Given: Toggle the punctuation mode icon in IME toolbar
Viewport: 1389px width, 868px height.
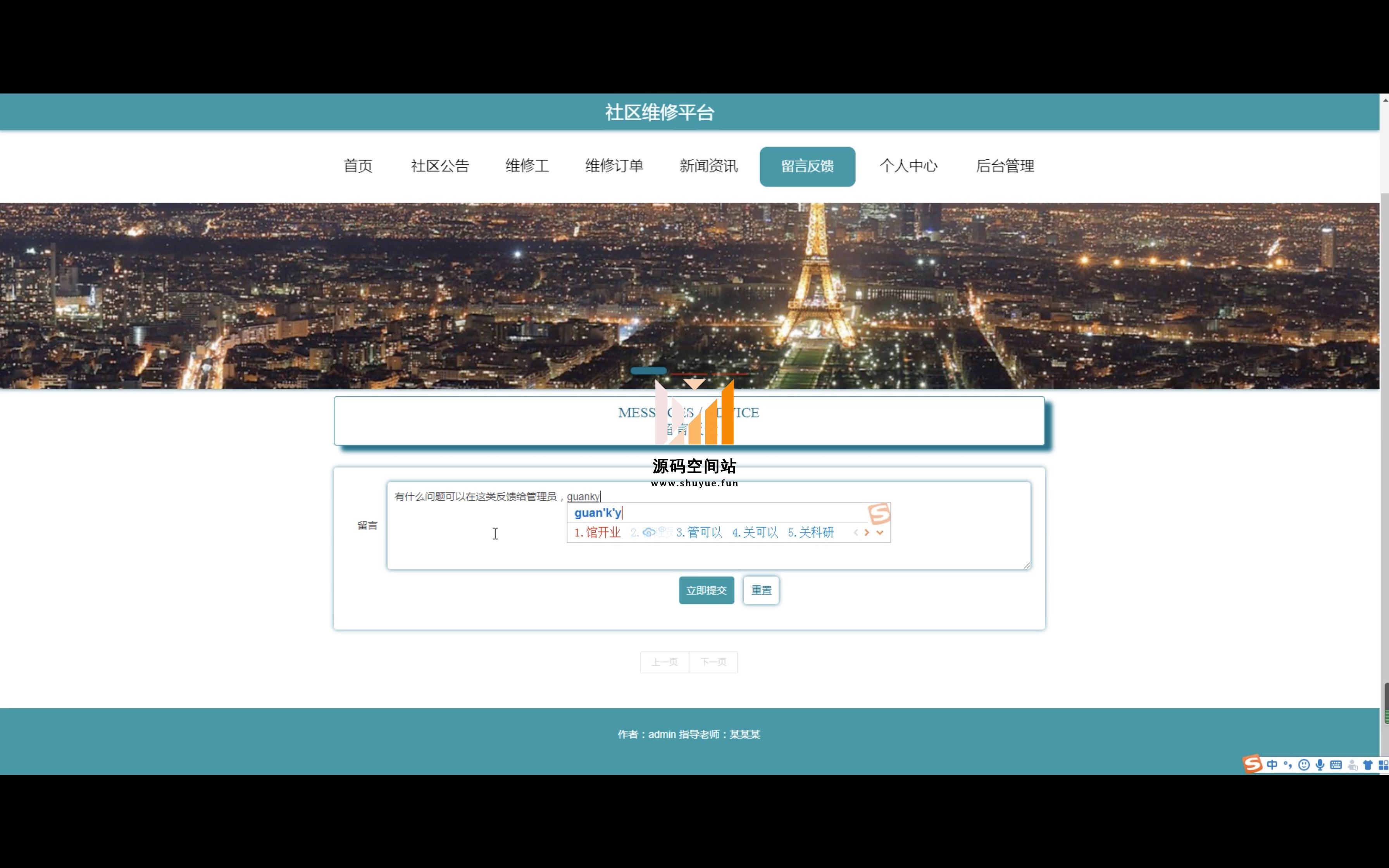Looking at the screenshot, I should pyautogui.click(x=1287, y=765).
